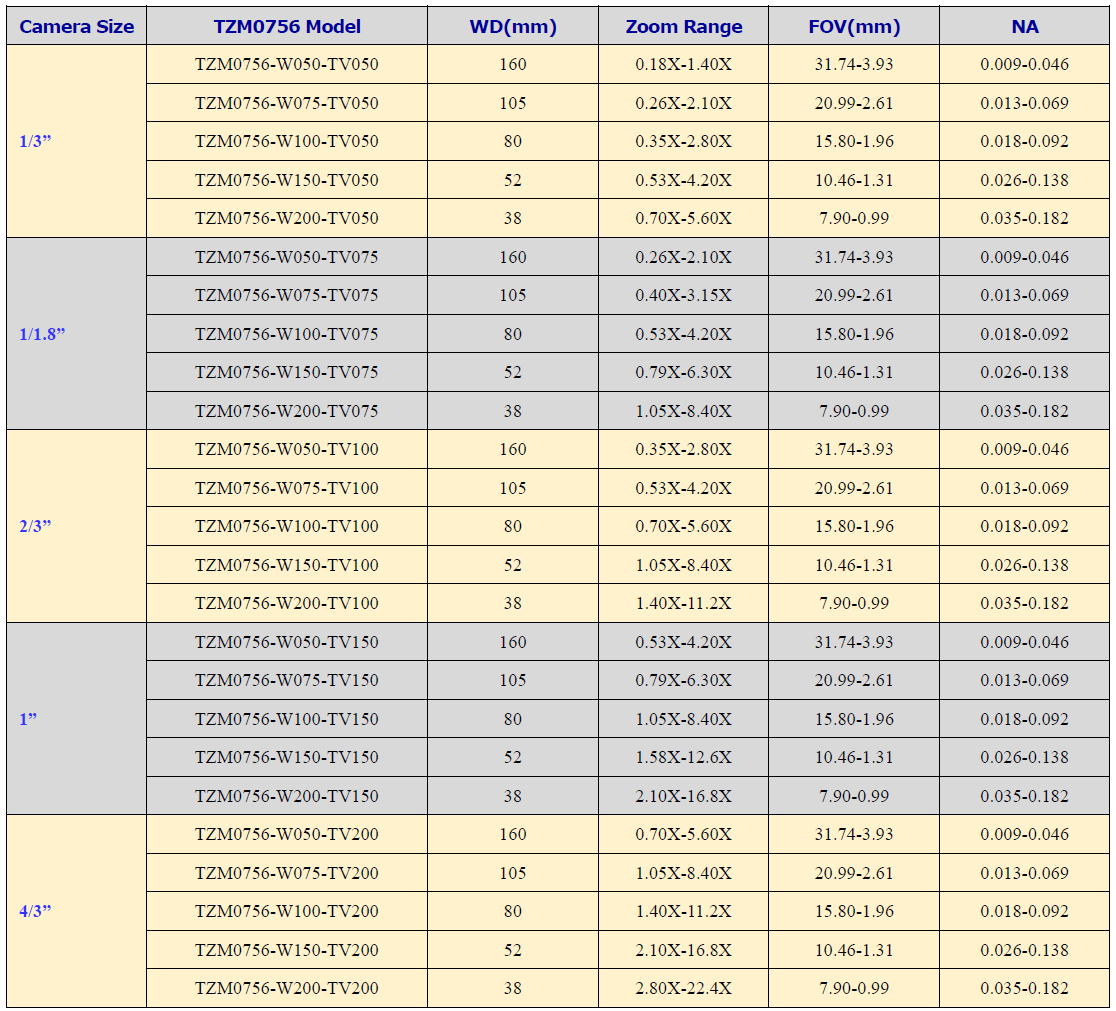The width and height of the screenshot is (1116, 1011).
Task: Click FOV value in TZM0756-W150-TV200 row
Action: [854, 950]
